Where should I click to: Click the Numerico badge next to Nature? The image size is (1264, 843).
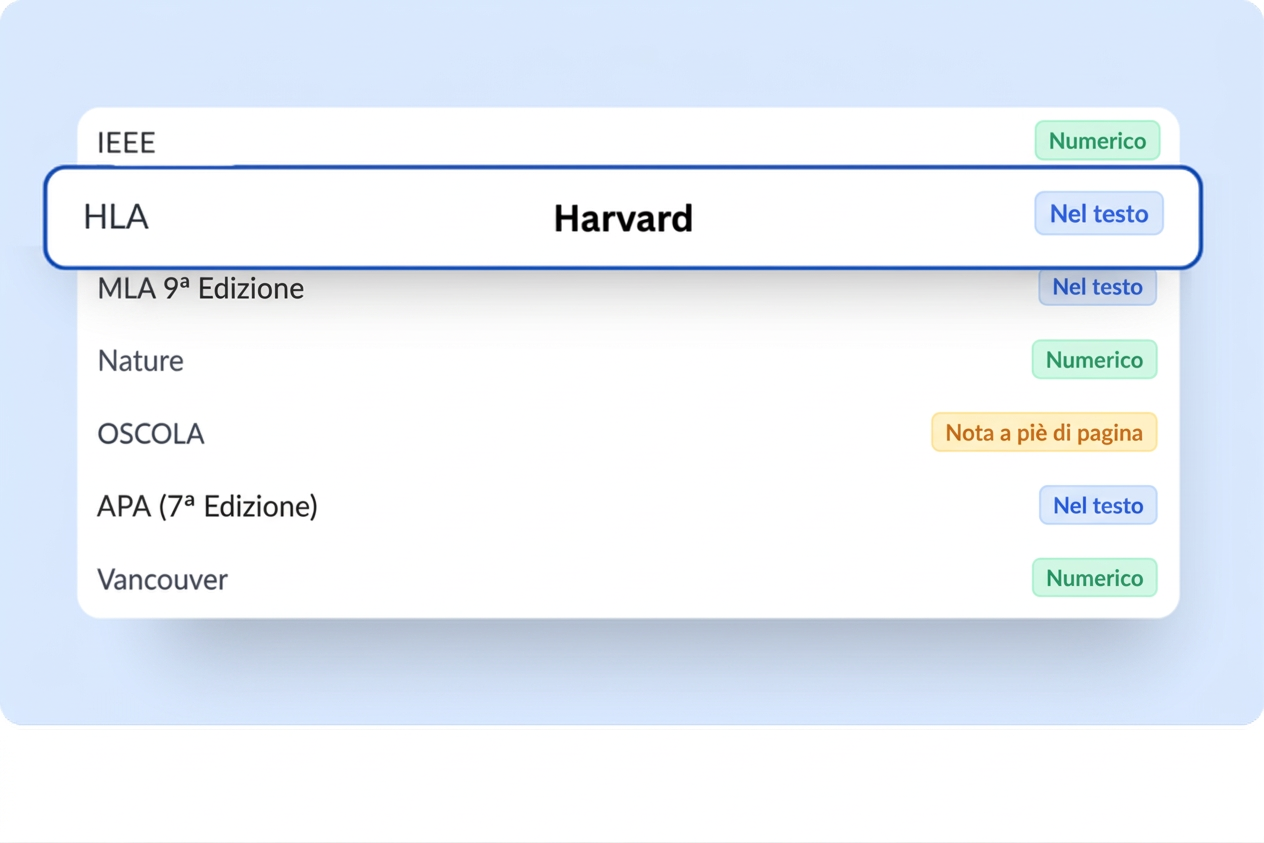pos(1094,359)
